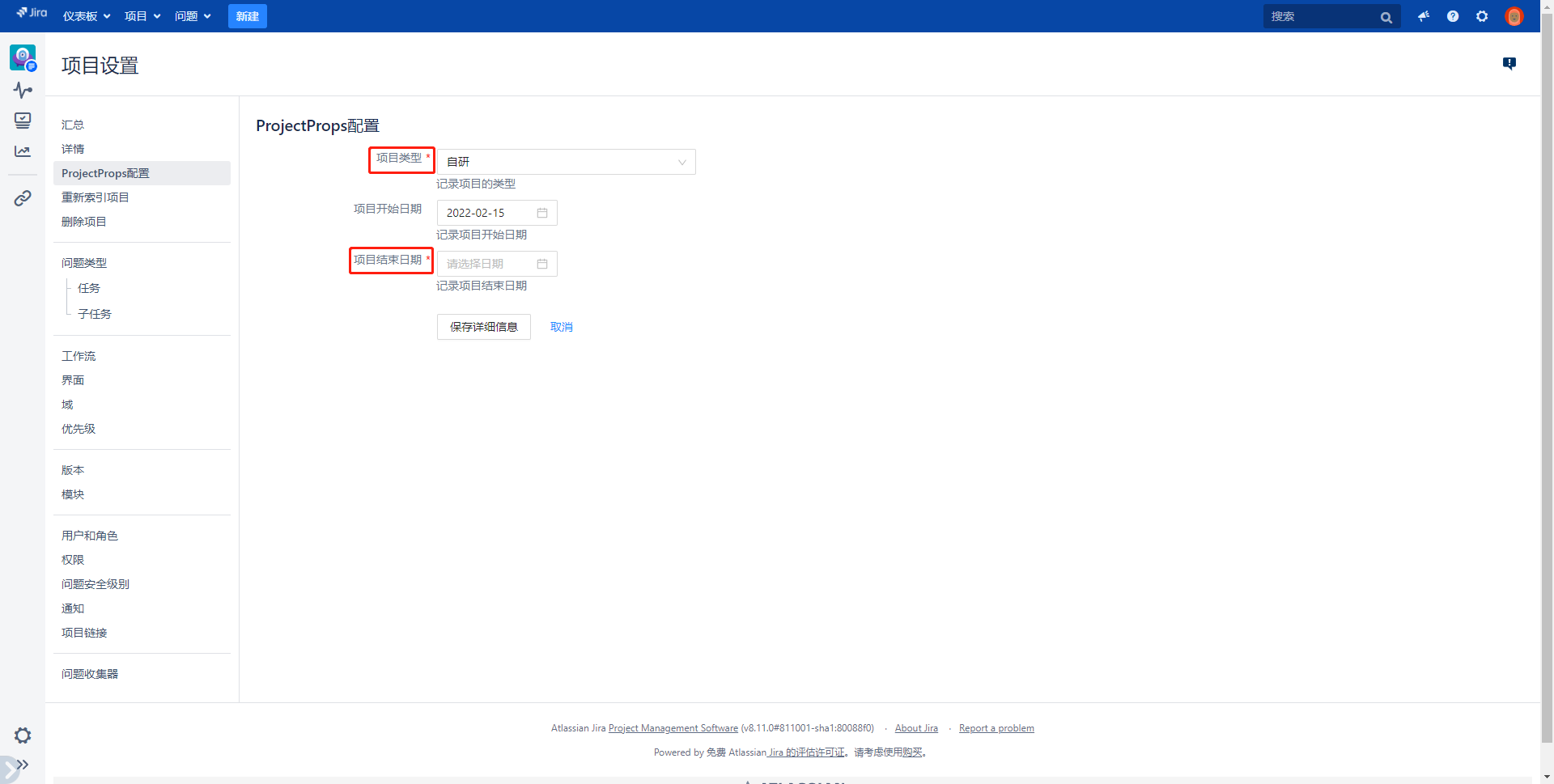The height and width of the screenshot is (784, 1554).
Task: Open the project avatar icon in sidebar
Action: pos(23,57)
